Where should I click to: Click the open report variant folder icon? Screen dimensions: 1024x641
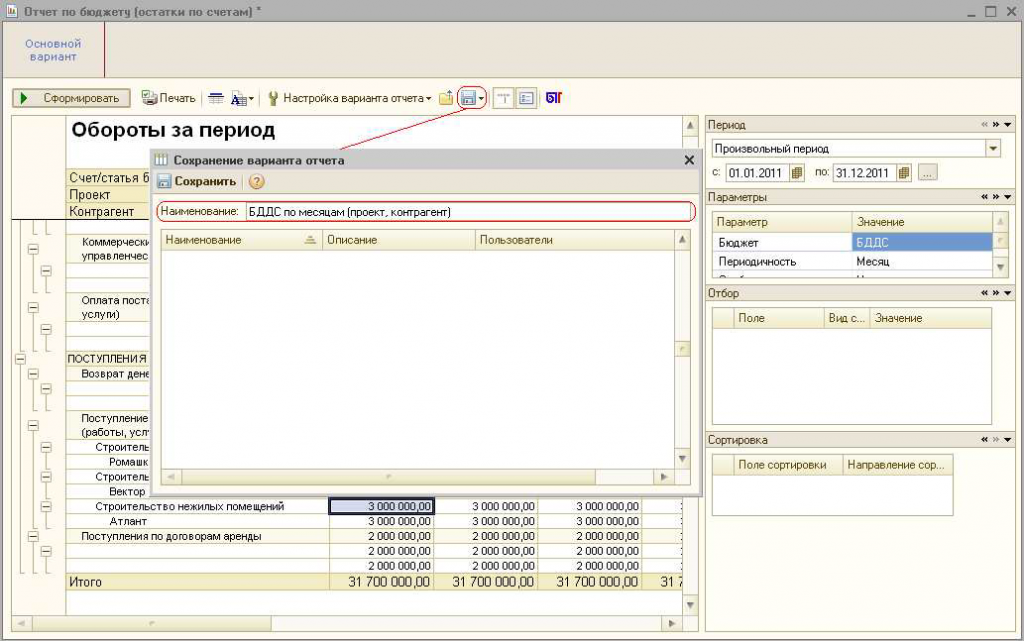point(446,98)
